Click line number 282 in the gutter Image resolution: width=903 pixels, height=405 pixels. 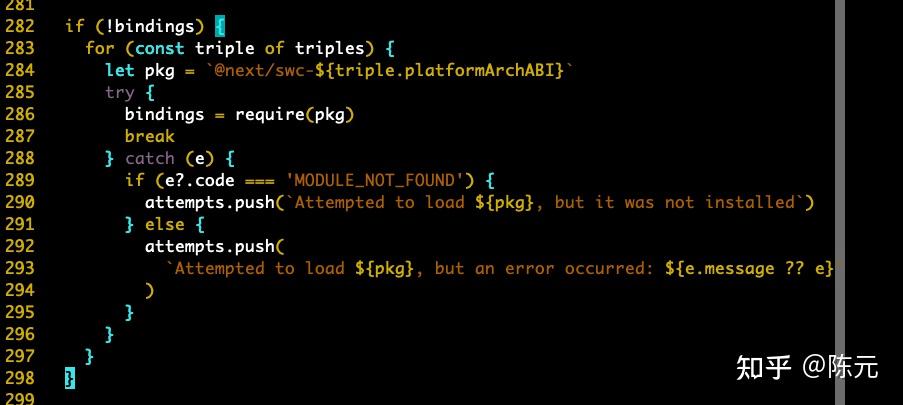click(20, 26)
